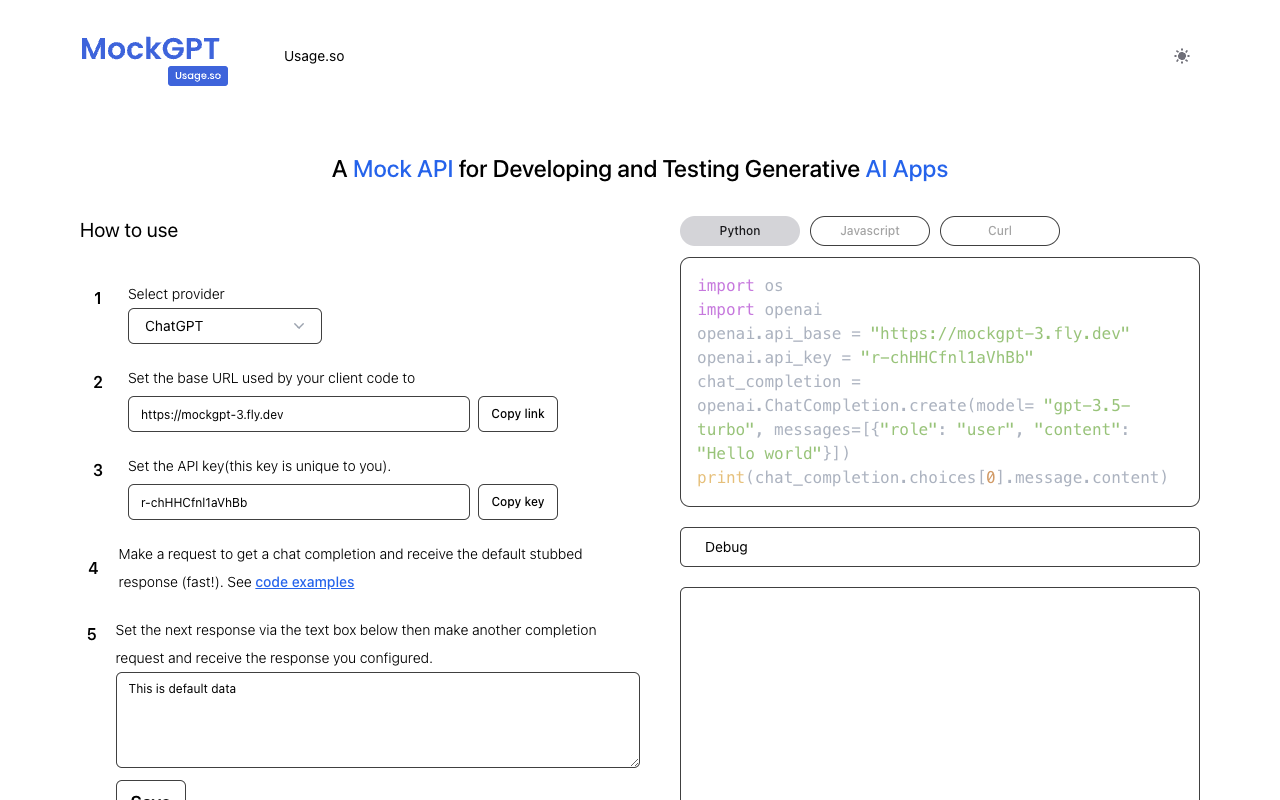Toggle the light/dark theme sun icon

(x=1181, y=56)
